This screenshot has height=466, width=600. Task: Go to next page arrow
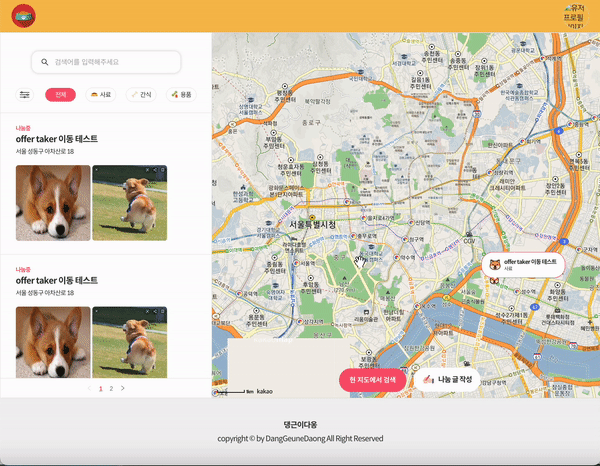[122, 388]
